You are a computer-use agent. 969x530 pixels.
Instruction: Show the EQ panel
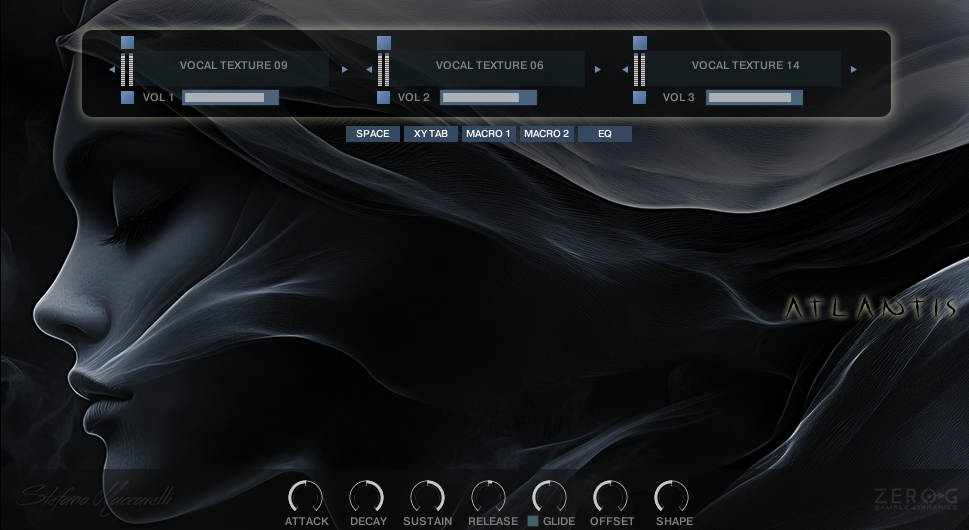point(605,134)
